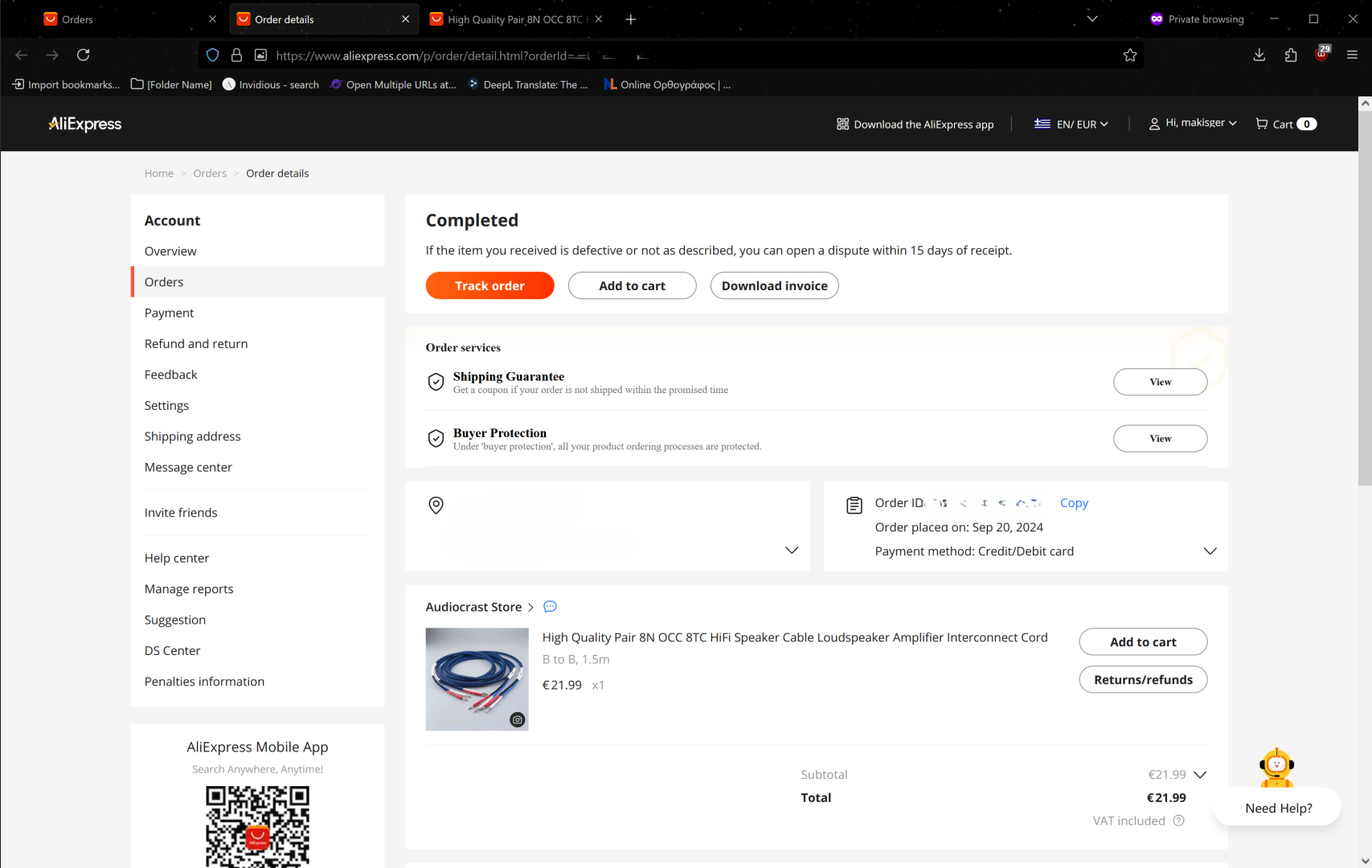Close the Order details tab

pyautogui.click(x=405, y=19)
